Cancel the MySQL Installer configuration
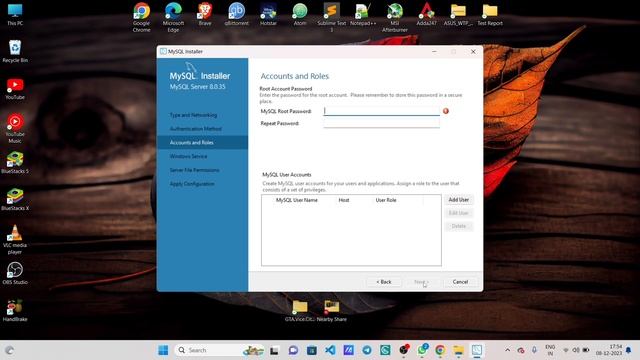 [x=460, y=282]
